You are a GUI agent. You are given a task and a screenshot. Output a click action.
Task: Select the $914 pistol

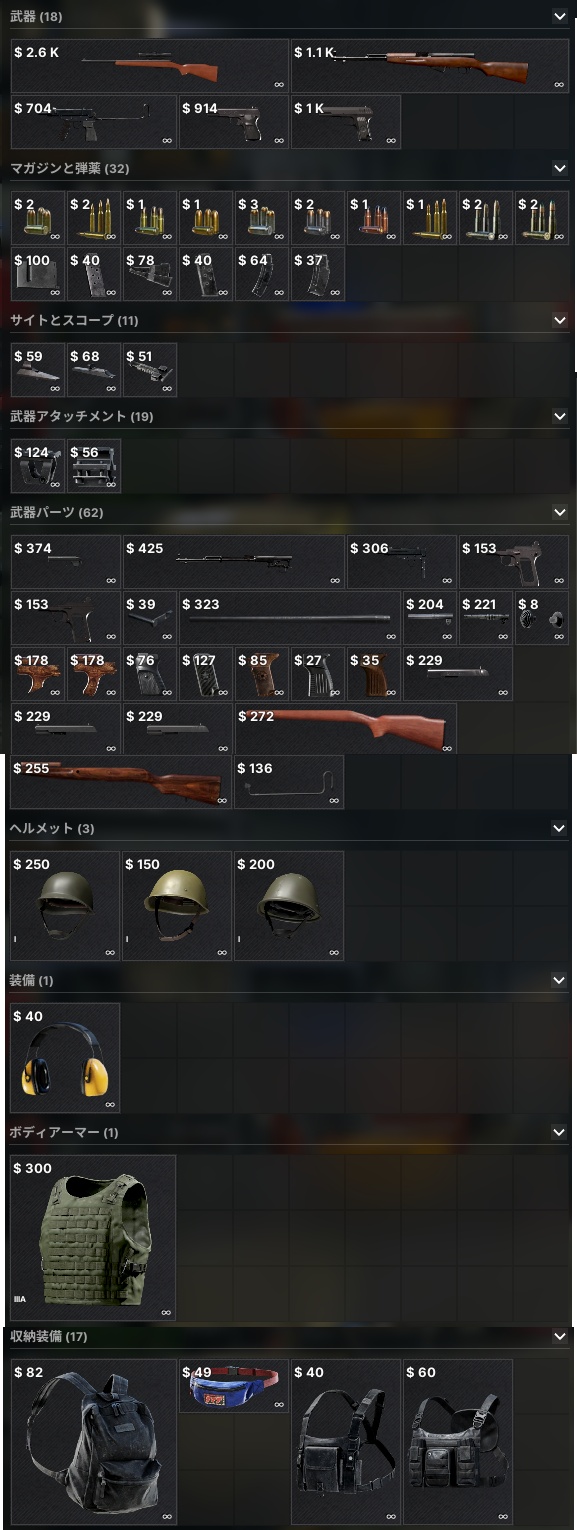point(234,122)
